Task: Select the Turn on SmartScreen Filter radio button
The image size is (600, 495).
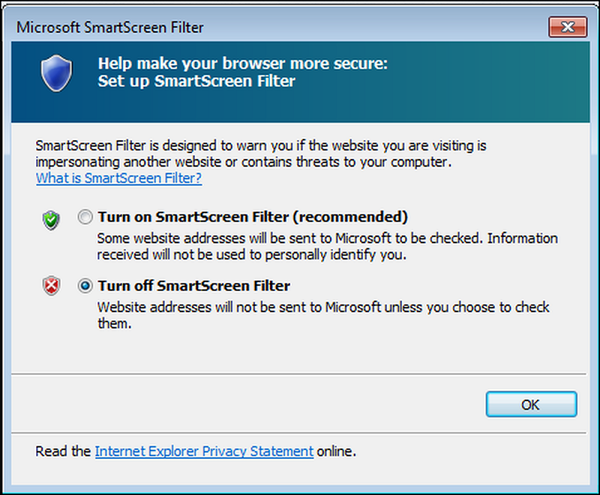Action: [x=84, y=217]
